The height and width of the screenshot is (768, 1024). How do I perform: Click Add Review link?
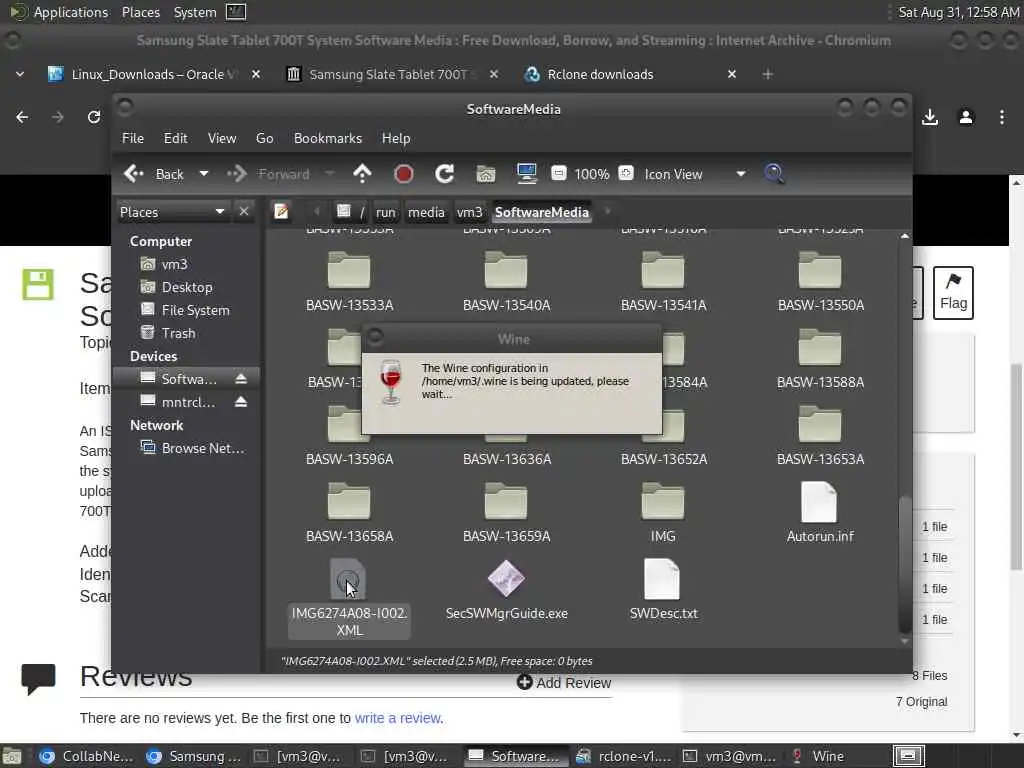[564, 683]
